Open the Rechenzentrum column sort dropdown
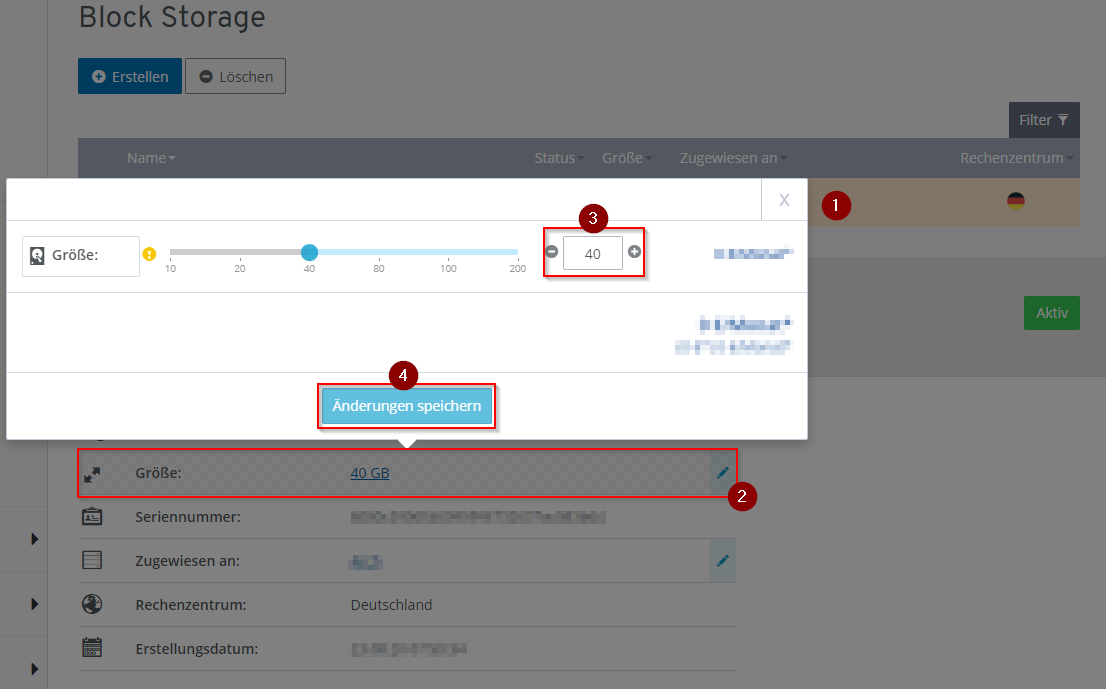Viewport: 1106px width, 689px height. pyautogui.click(x=1017, y=158)
